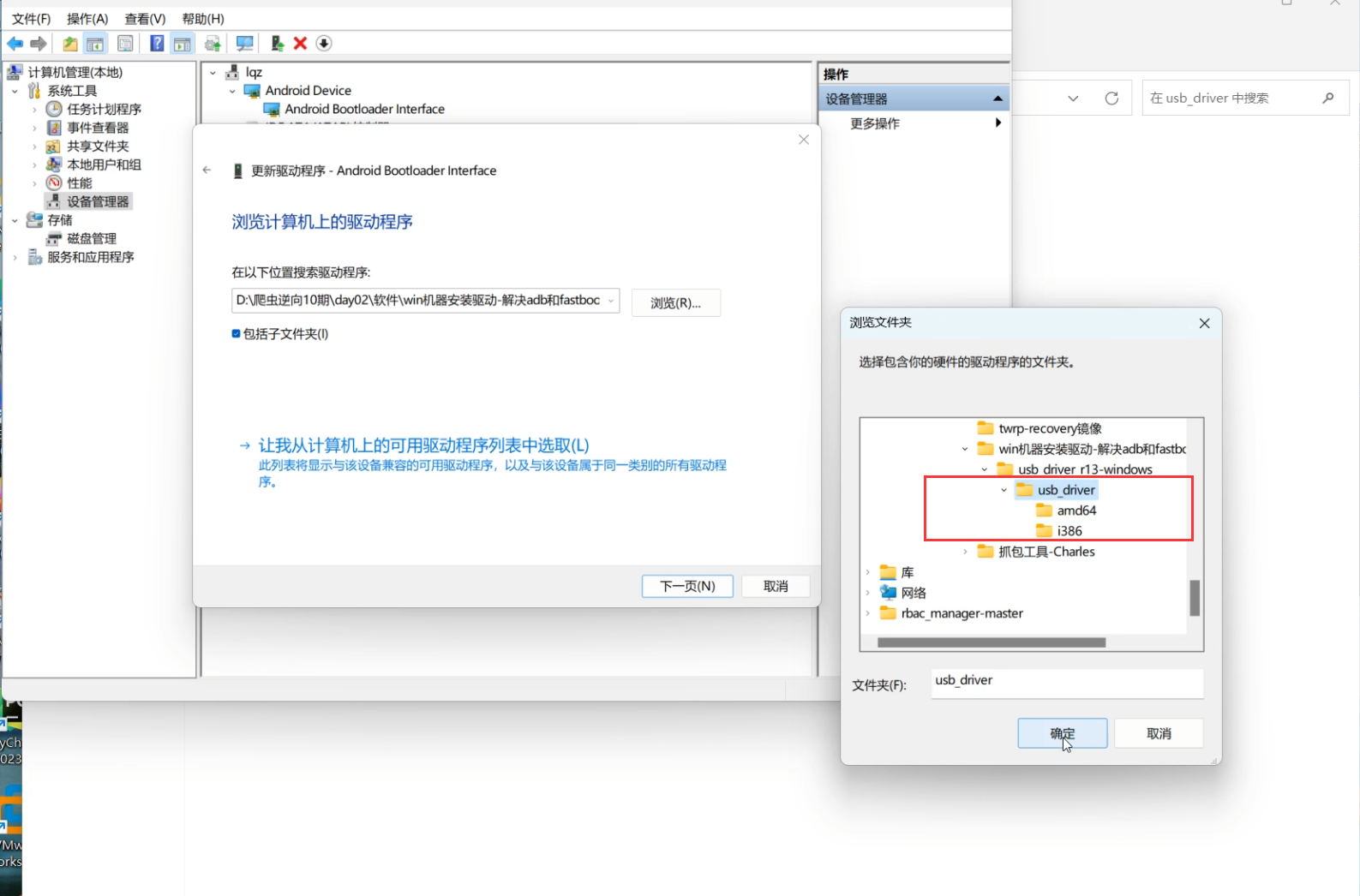Click the 让我从计算机上的可用驱动程序列表中选取 link

423,445
